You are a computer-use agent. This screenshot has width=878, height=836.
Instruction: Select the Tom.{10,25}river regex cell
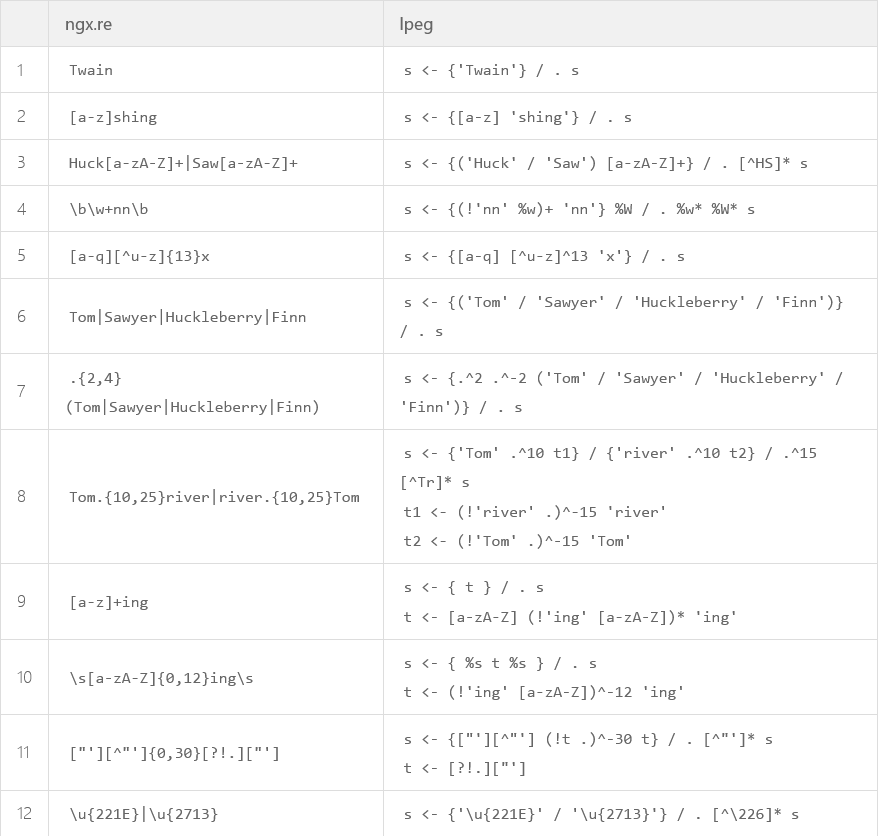tap(216, 497)
